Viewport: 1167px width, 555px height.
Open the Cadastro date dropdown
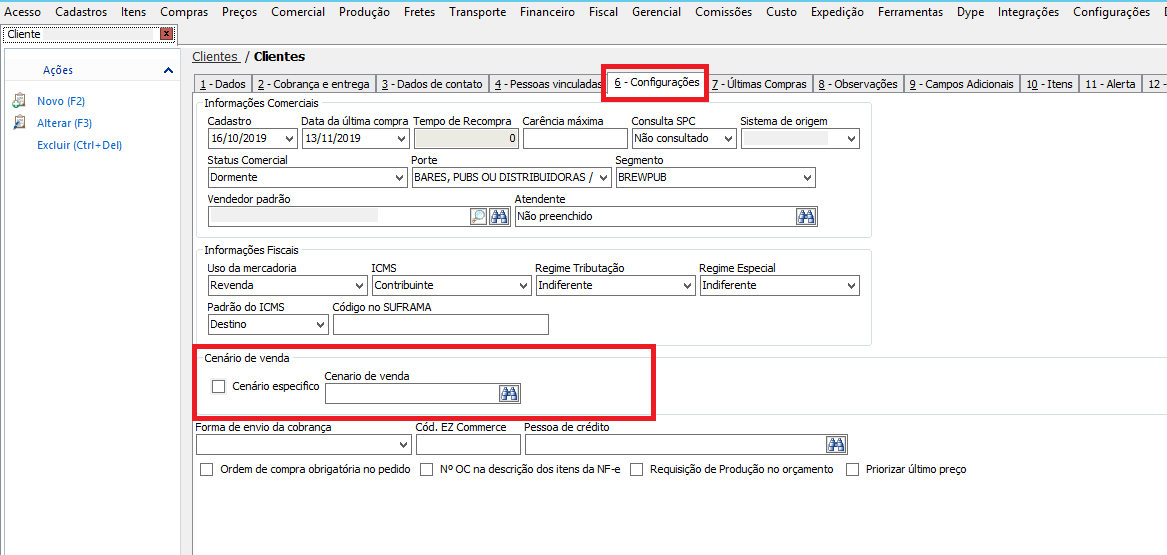click(x=290, y=138)
